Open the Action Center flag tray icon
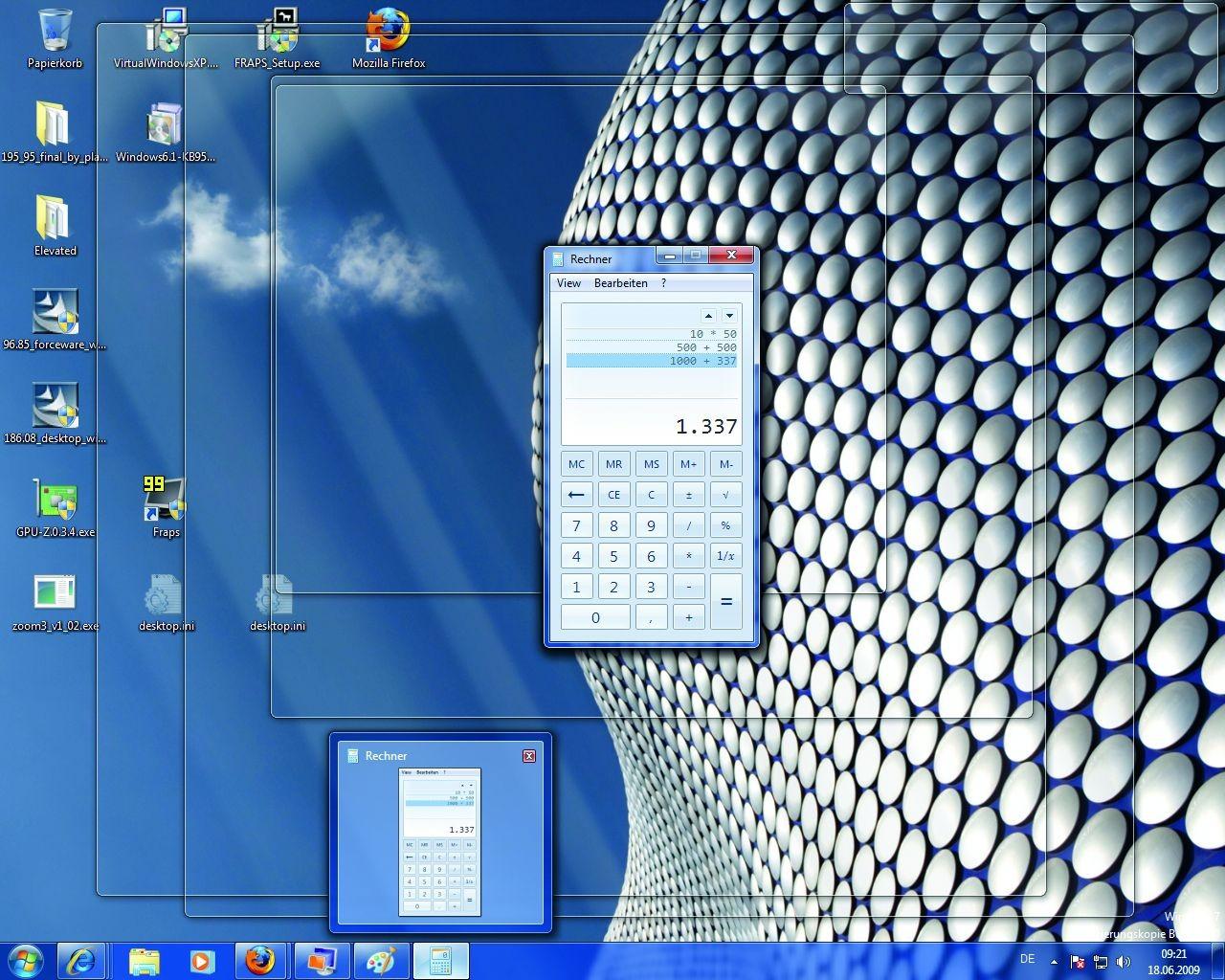1225x980 pixels. (1078, 962)
